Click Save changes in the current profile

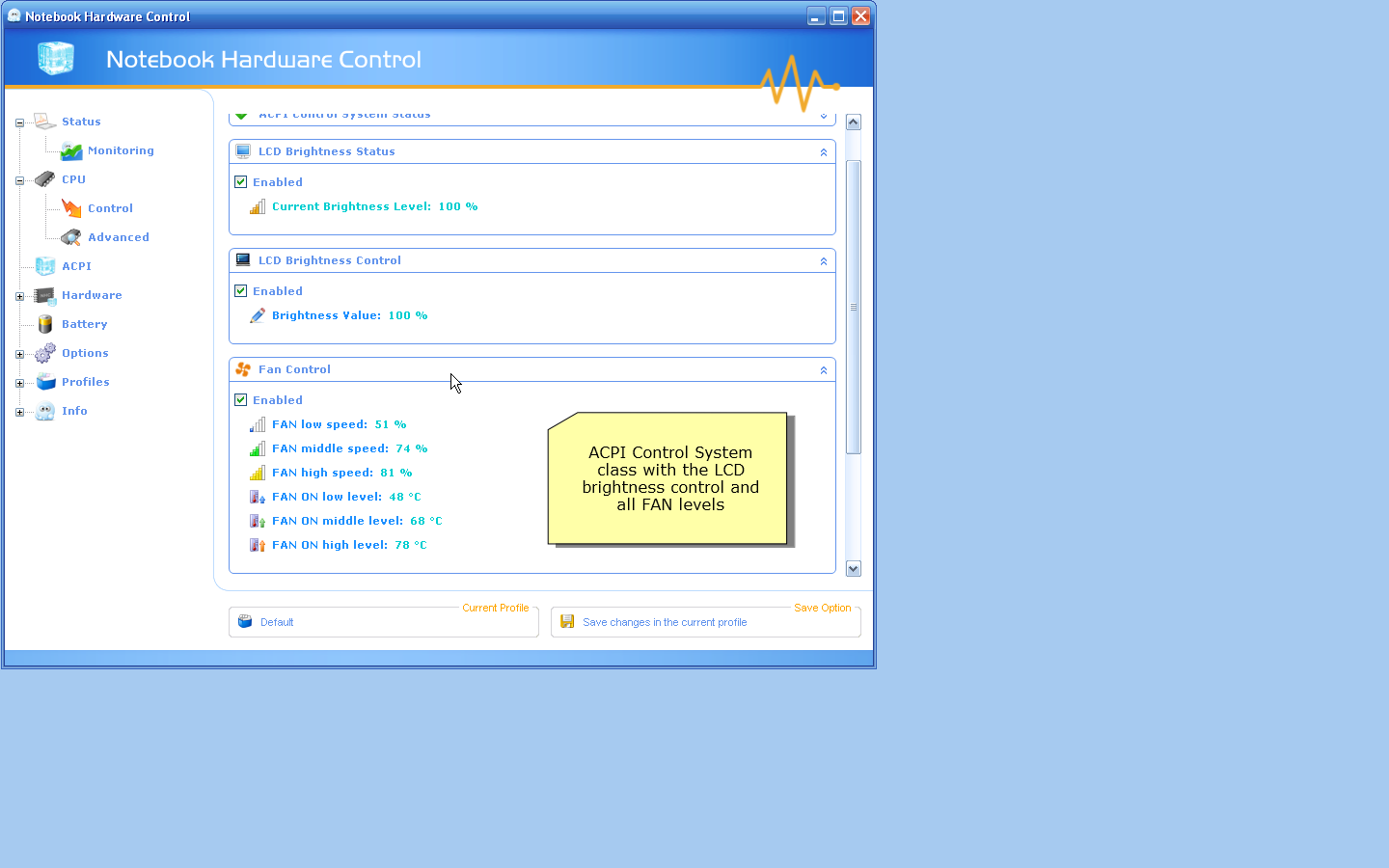point(665,622)
